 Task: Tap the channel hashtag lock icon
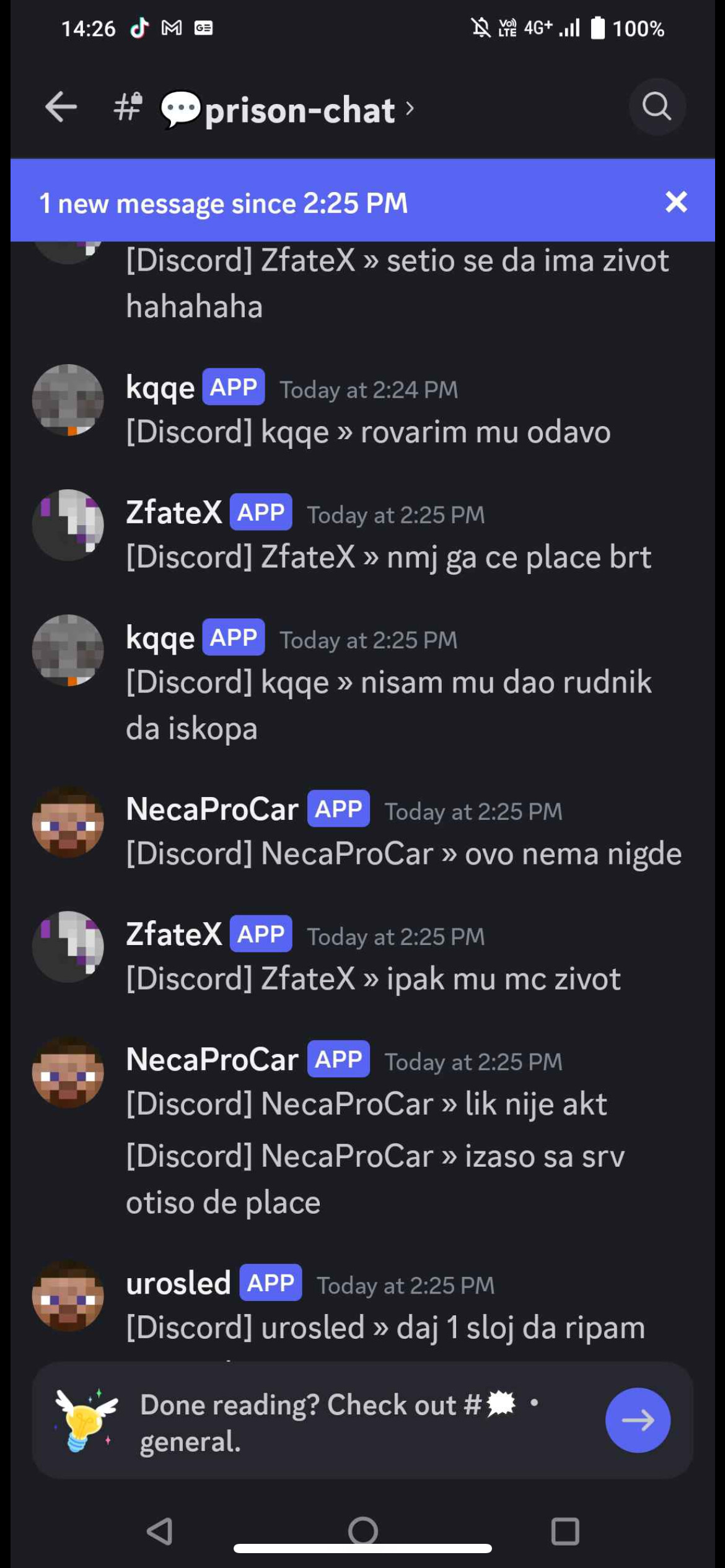[x=128, y=107]
